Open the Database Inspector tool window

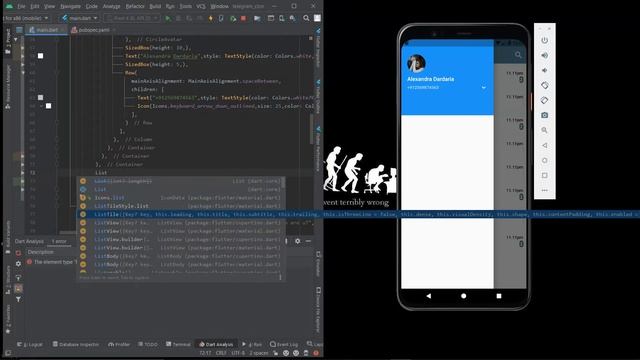point(76,344)
